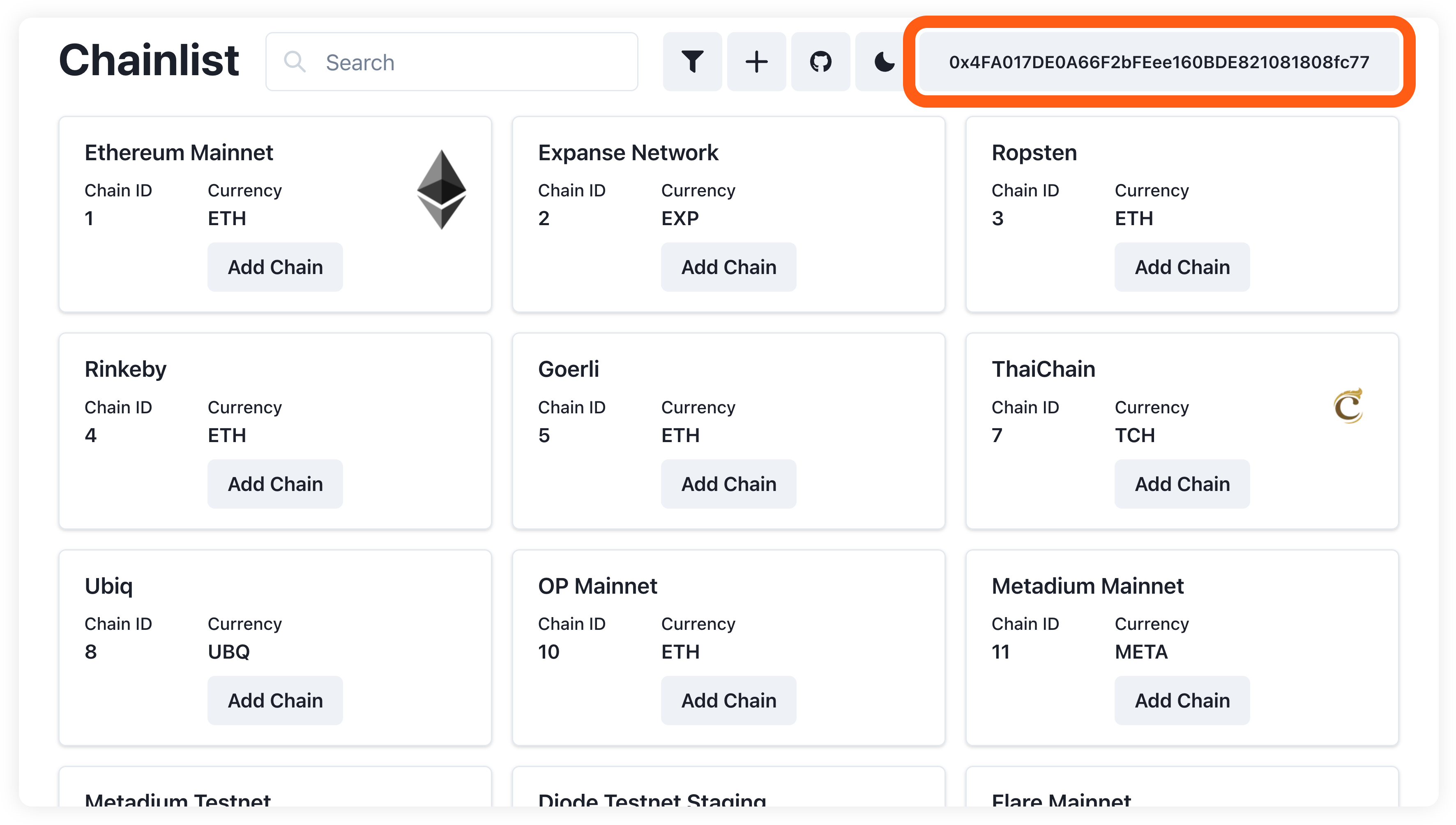The width and height of the screenshot is (1456, 825).
Task: Add Chain for ThaiChain
Action: (1182, 484)
